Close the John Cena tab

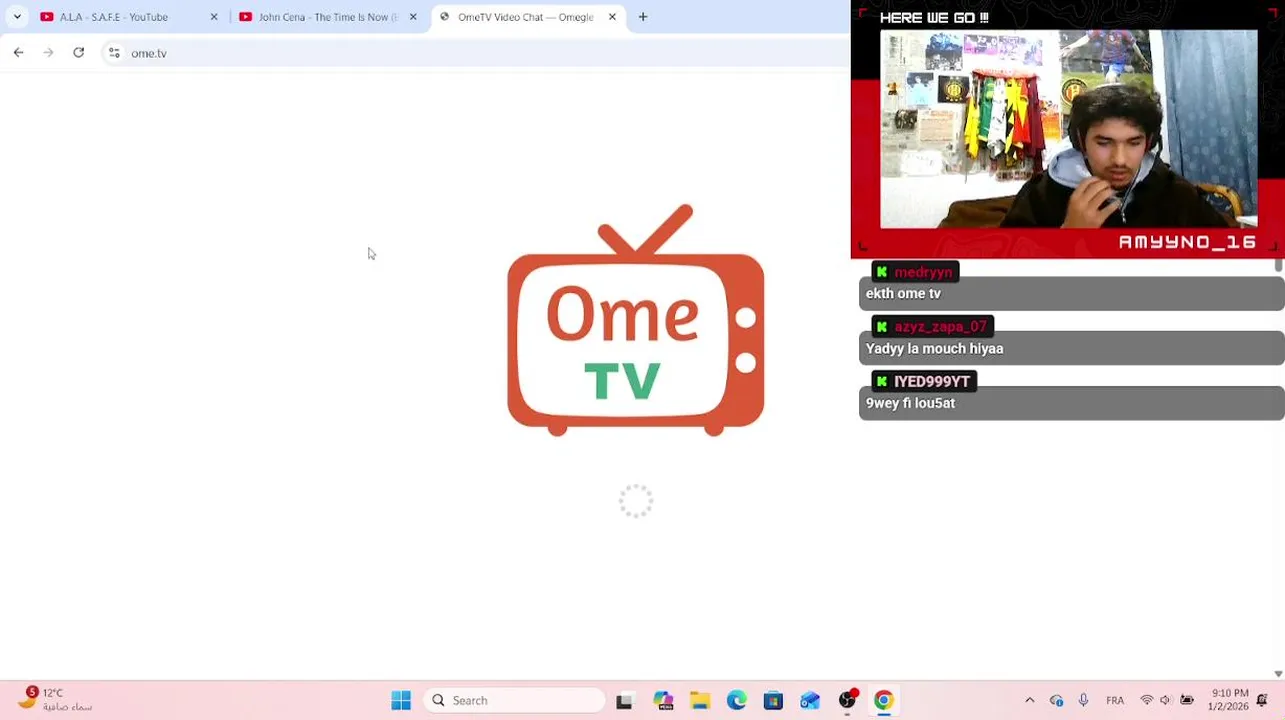click(x=413, y=17)
